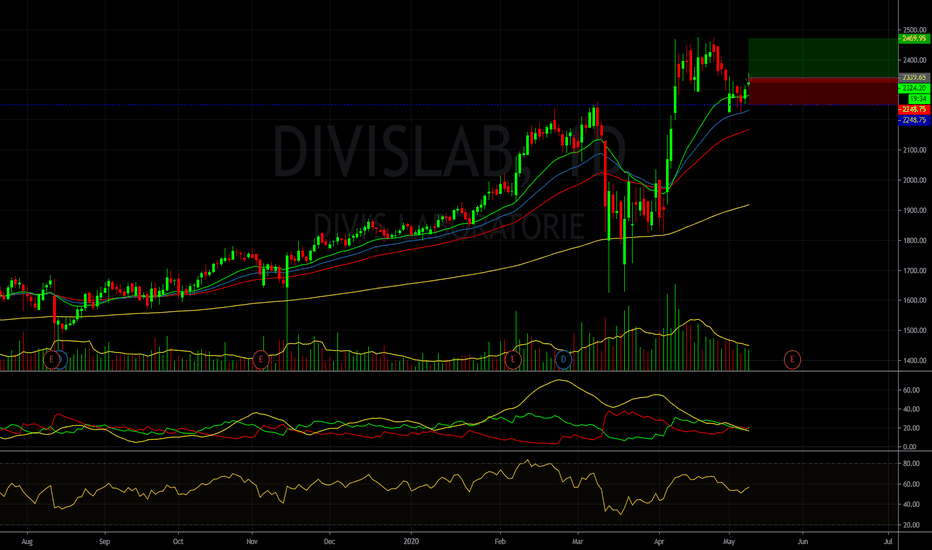
Task: Open the earnings E marker in mid-August
Action: [x=52, y=359]
